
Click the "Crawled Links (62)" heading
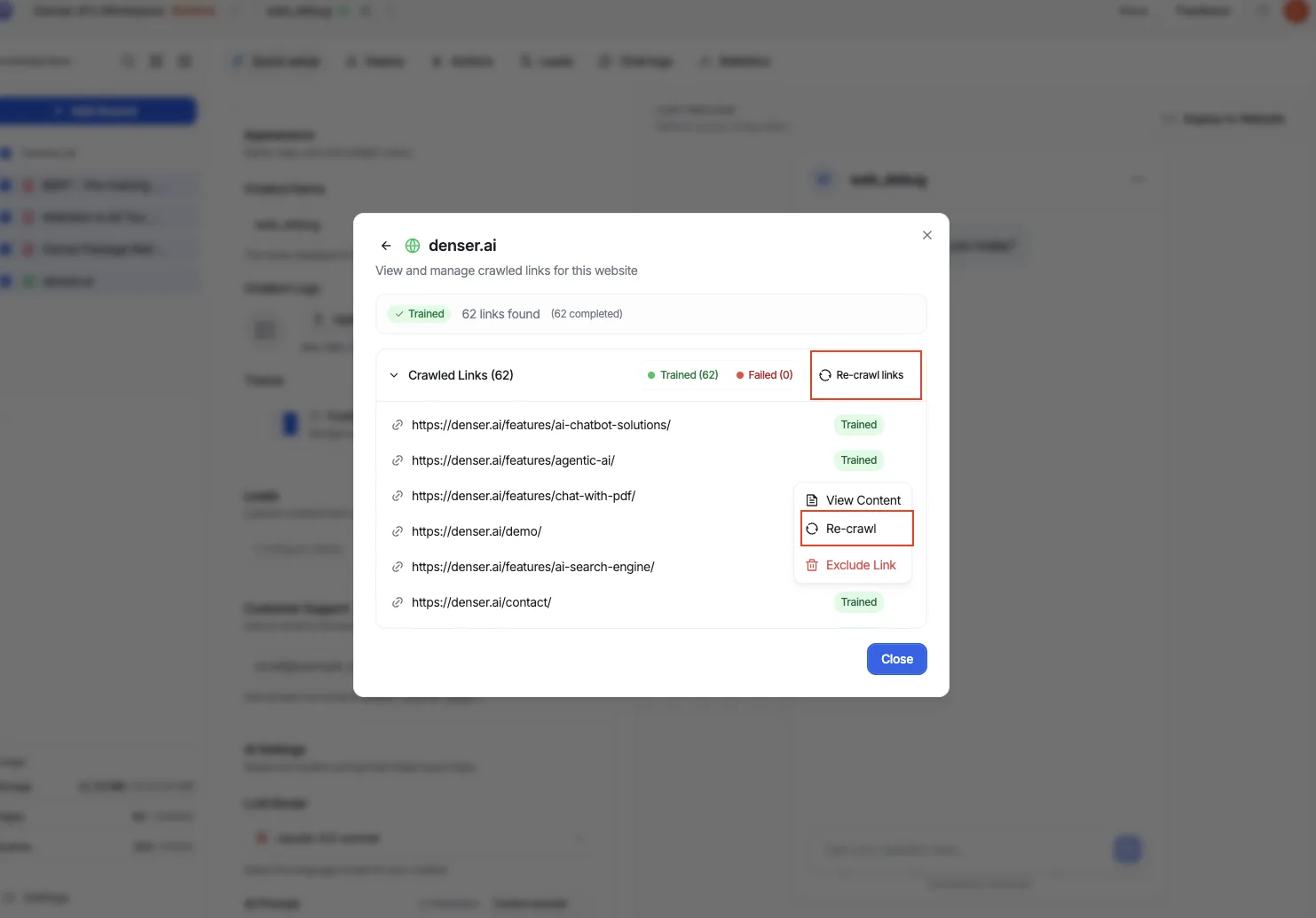pyautogui.click(x=461, y=375)
